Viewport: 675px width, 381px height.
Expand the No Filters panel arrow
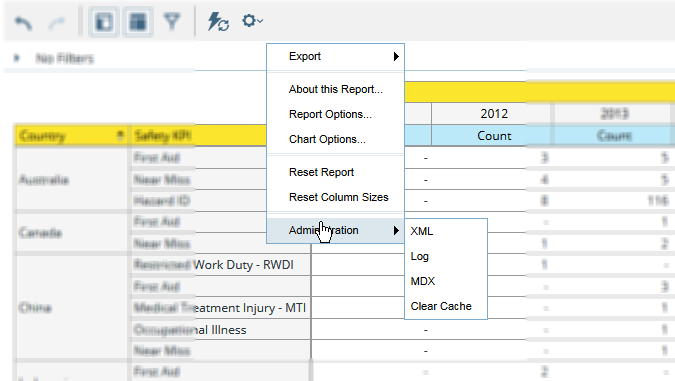[17, 58]
